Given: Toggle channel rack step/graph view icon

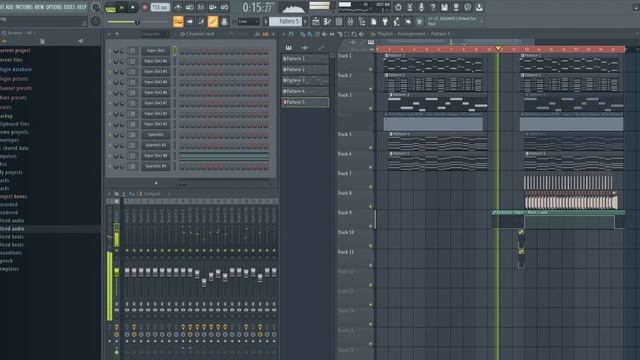Looking at the screenshot, I should coord(265,34).
